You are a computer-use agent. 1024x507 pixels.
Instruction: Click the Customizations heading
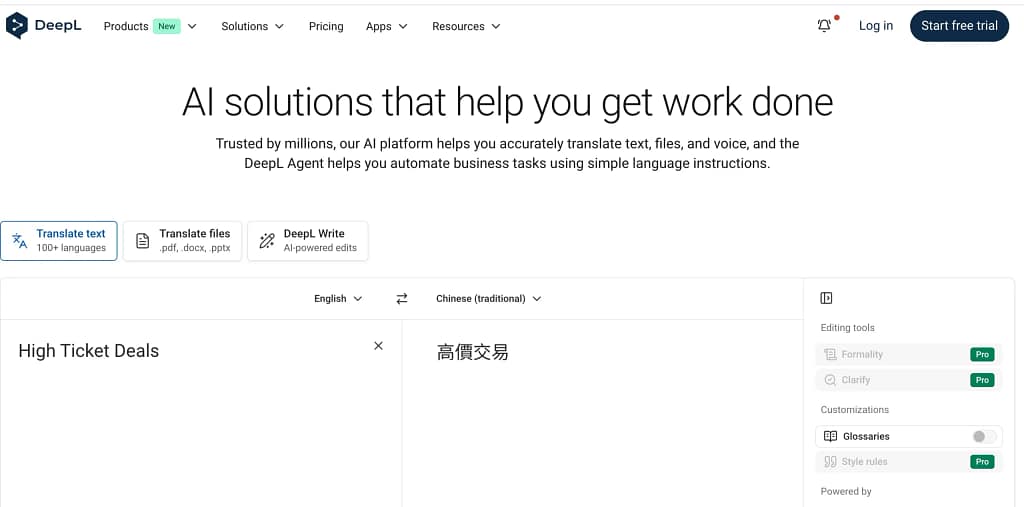(x=854, y=410)
